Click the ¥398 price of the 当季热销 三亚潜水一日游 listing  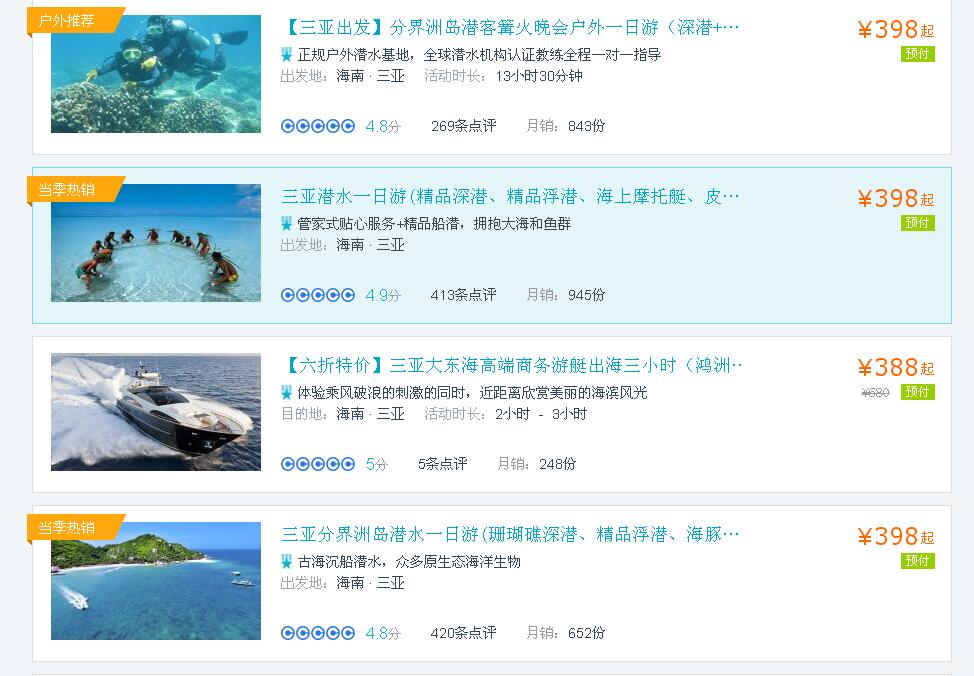point(895,199)
